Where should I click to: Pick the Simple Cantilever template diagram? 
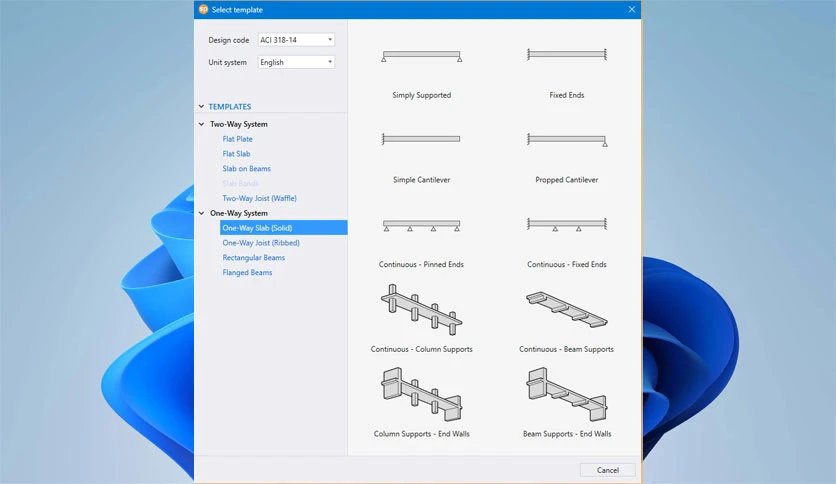(x=421, y=139)
